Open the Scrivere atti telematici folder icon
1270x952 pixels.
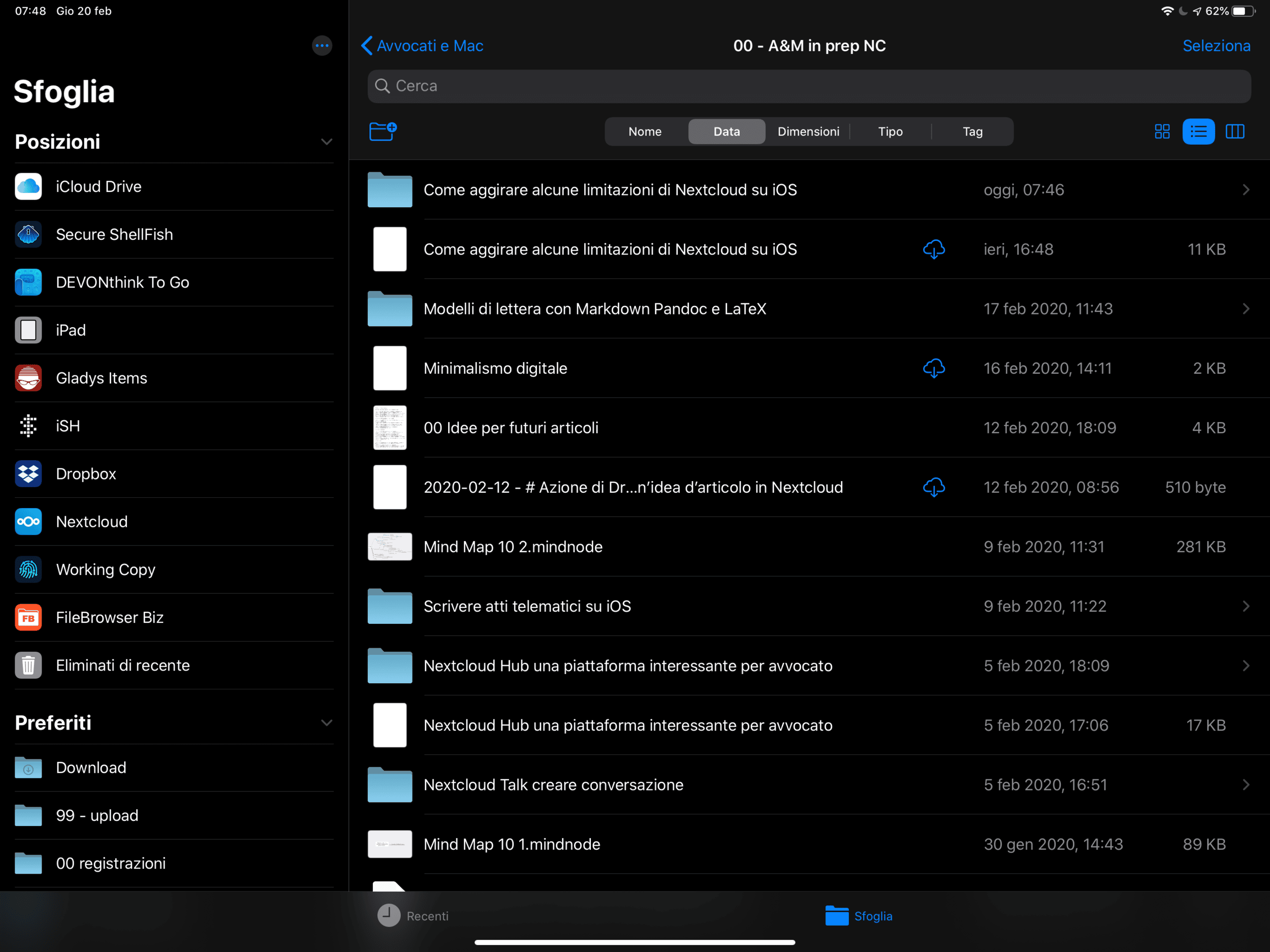390,606
